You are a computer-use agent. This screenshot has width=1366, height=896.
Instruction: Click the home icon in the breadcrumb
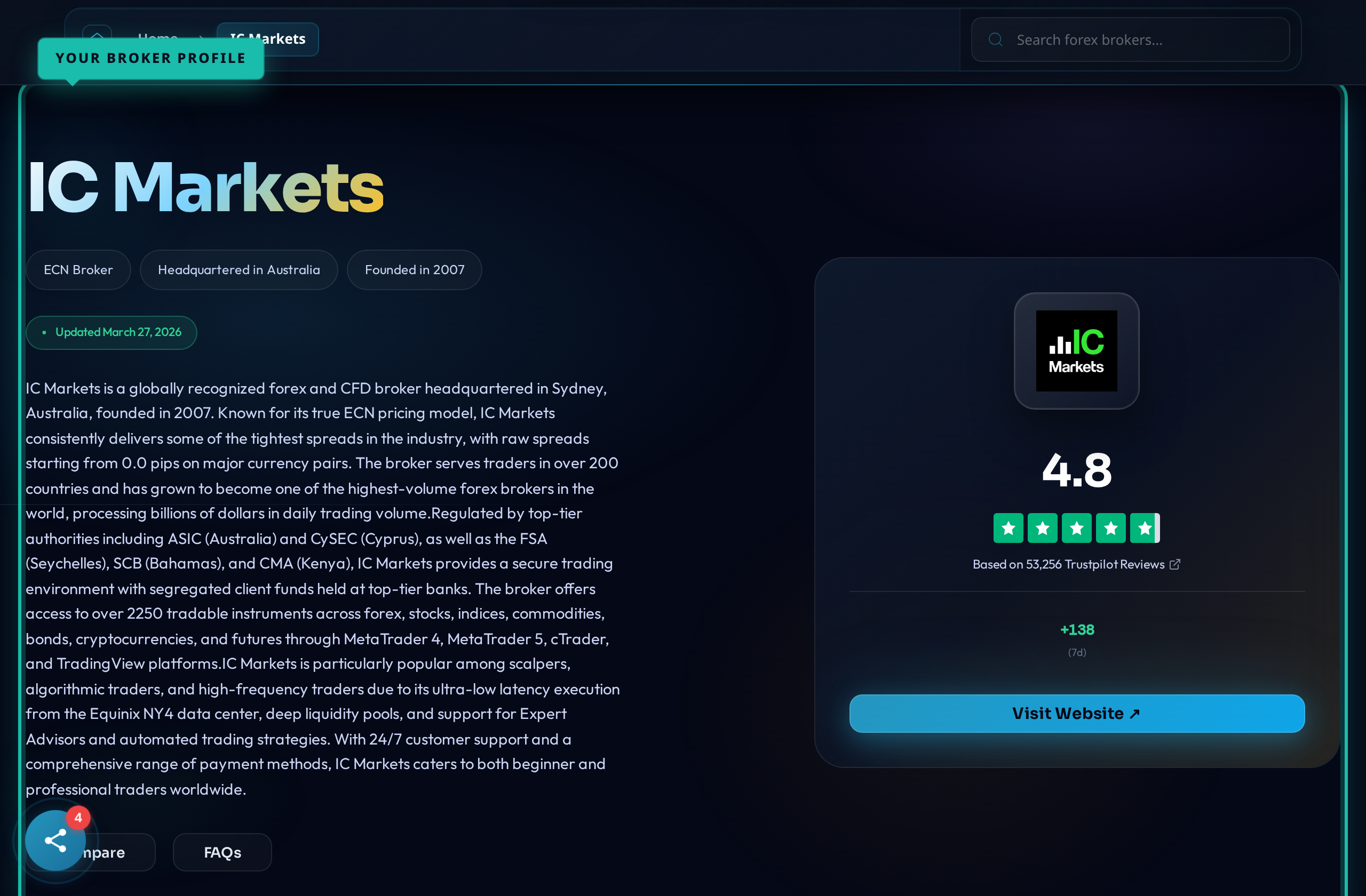coord(97,37)
